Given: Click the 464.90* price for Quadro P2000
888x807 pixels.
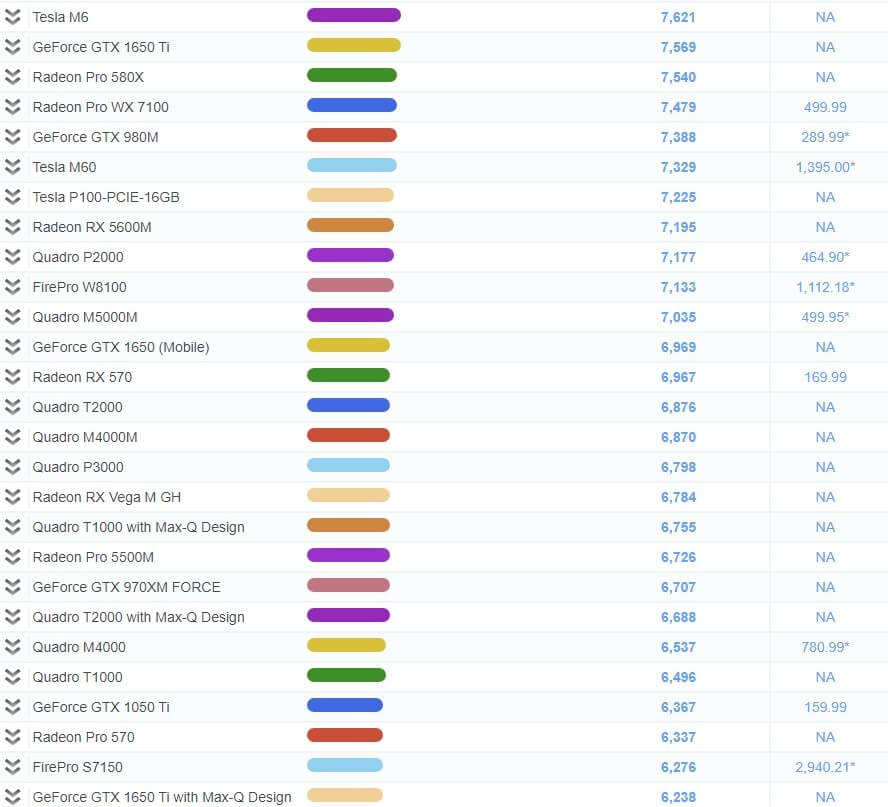Looking at the screenshot, I should tap(825, 258).
